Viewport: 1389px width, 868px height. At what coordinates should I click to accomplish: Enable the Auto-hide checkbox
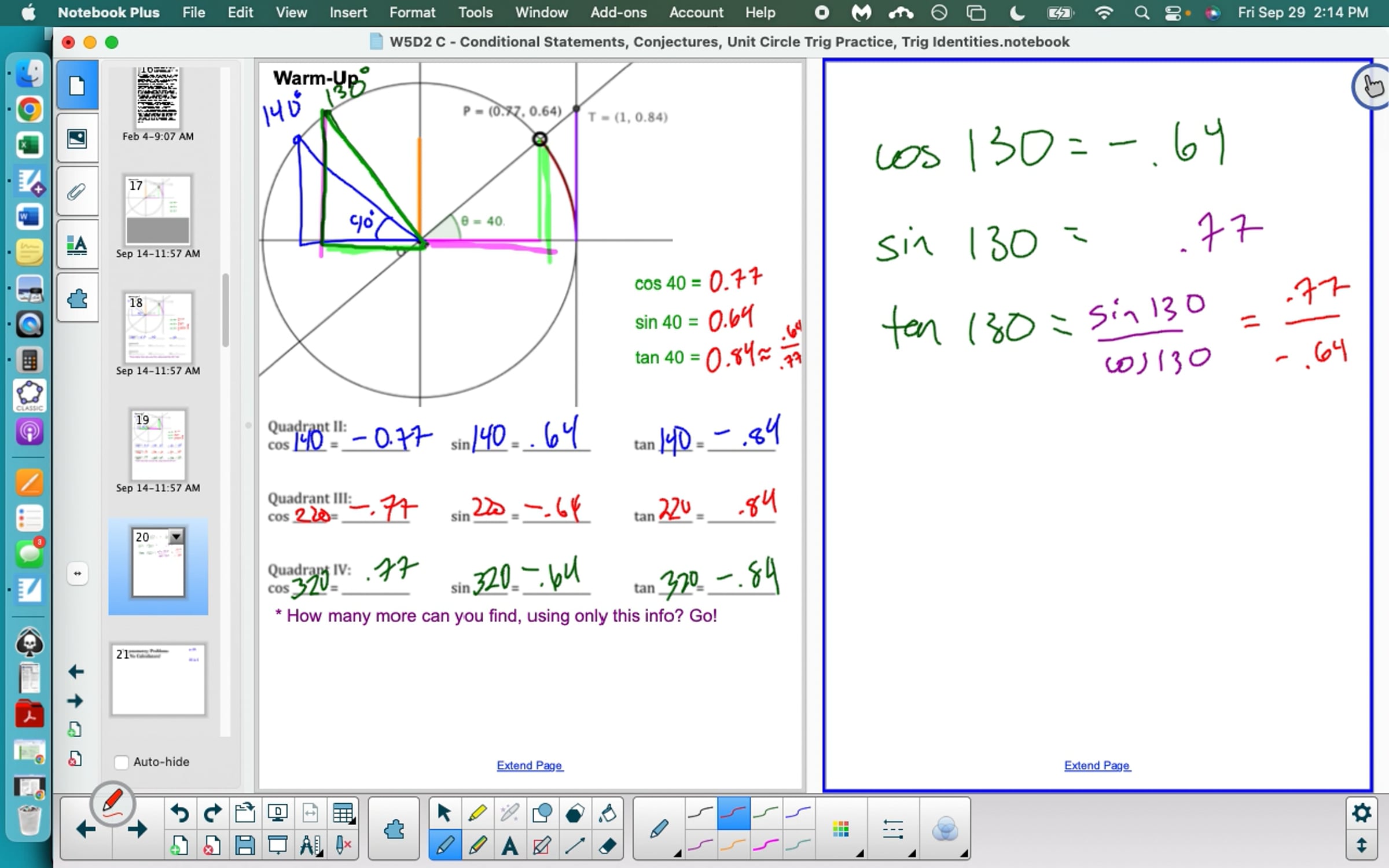tap(122, 762)
